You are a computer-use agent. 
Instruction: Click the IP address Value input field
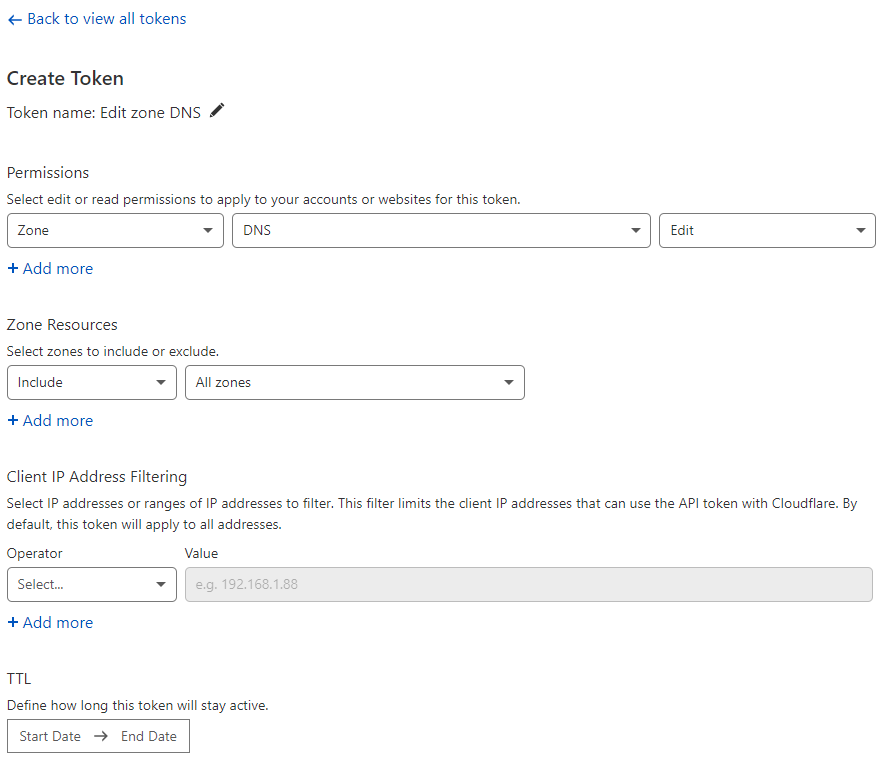click(529, 585)
